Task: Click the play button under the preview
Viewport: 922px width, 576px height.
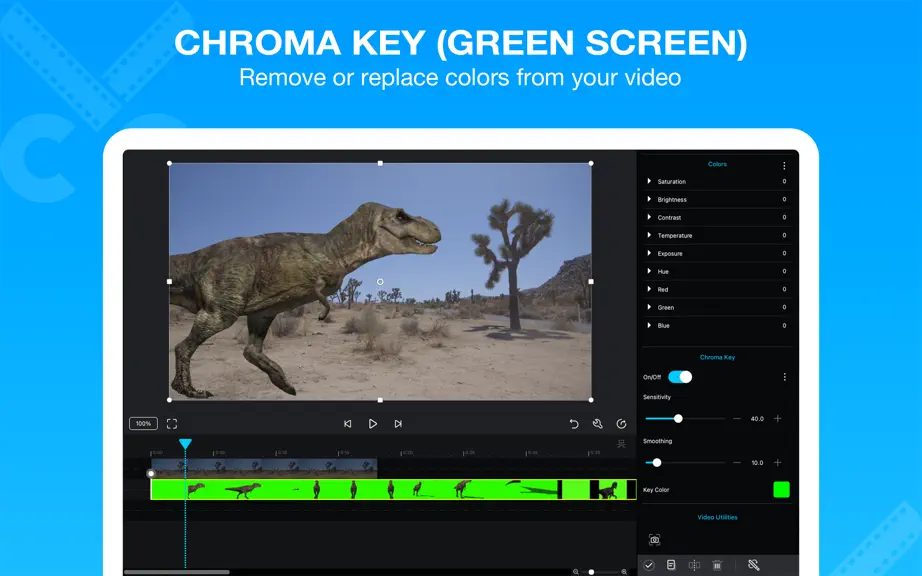Action: coord(373,424)
